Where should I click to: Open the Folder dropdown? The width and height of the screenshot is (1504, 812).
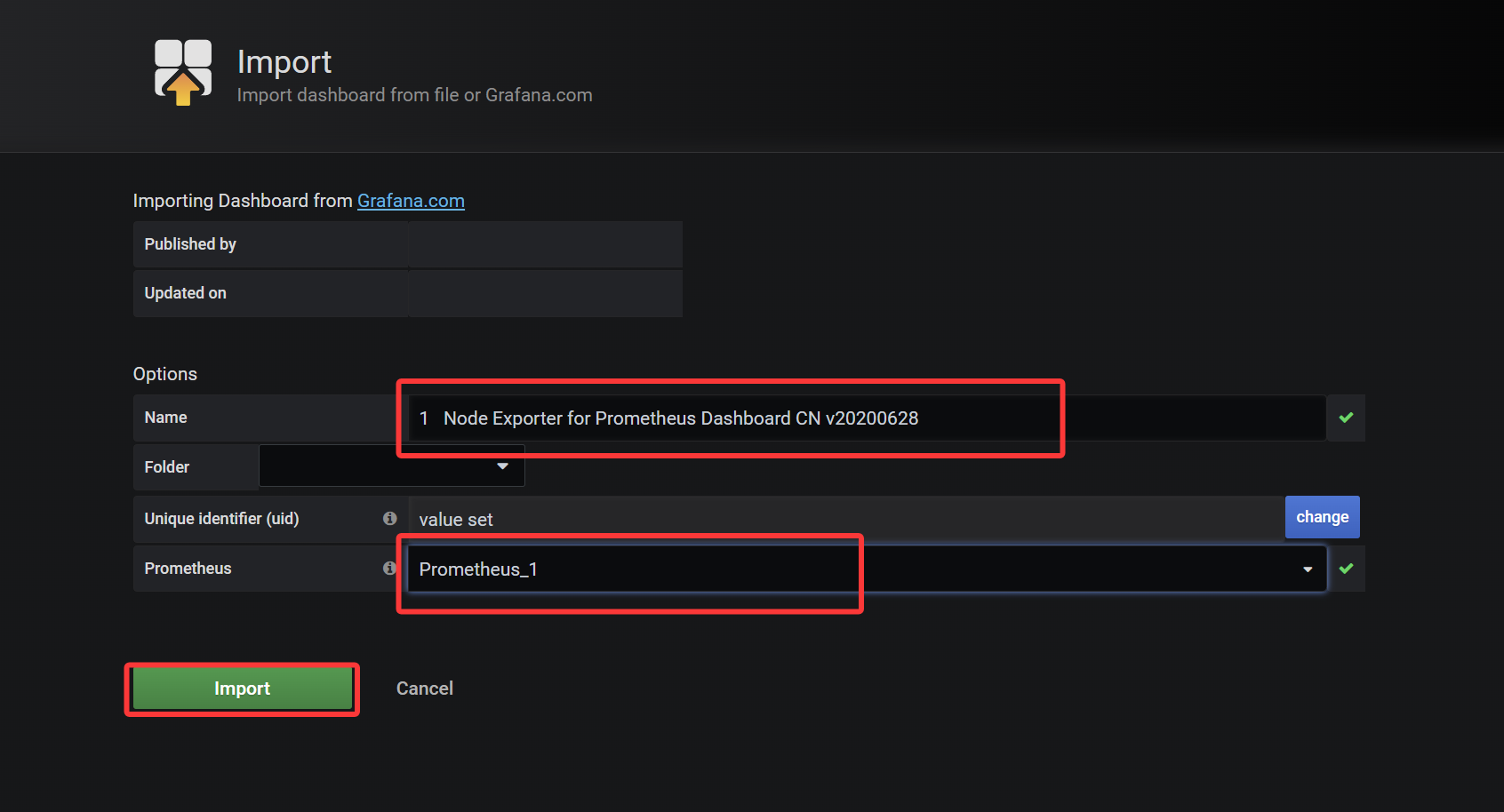coord(392,466)
